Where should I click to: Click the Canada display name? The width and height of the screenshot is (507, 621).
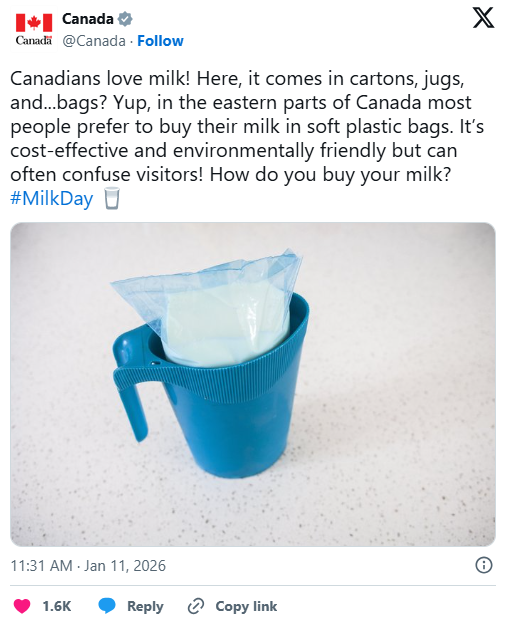tap(88, 19)
